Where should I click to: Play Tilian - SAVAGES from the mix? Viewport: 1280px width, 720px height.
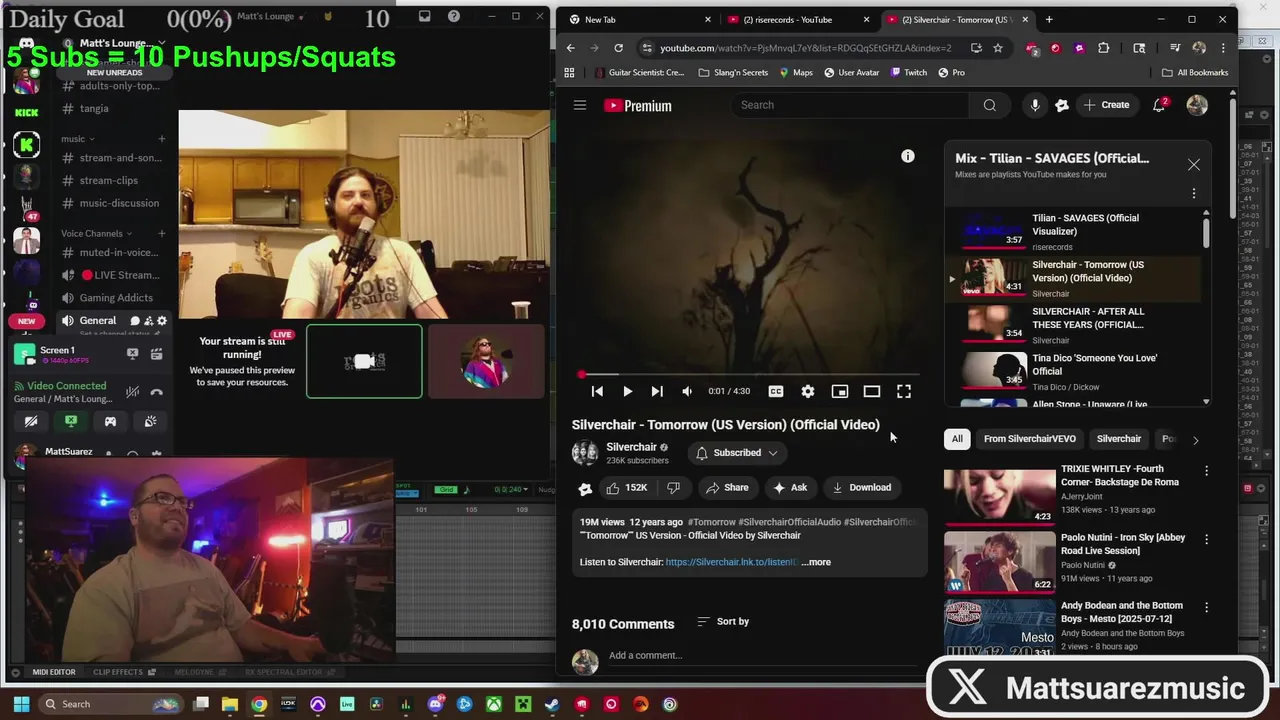click(1075, 231)
